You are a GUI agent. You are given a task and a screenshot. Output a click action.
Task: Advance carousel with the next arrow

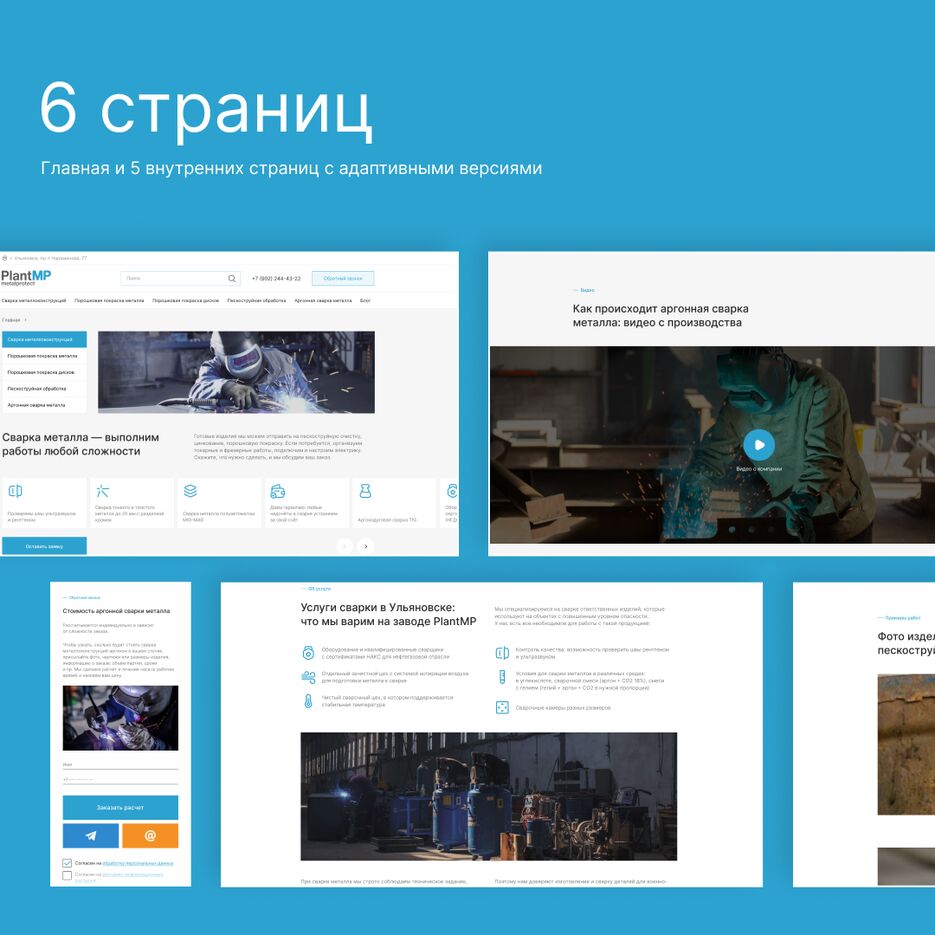pyautogui.click(x=366, y=546)
